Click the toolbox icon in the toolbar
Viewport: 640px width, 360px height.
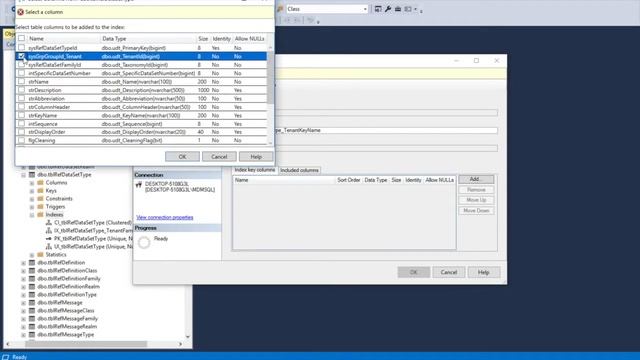click(x=398, y=9)
